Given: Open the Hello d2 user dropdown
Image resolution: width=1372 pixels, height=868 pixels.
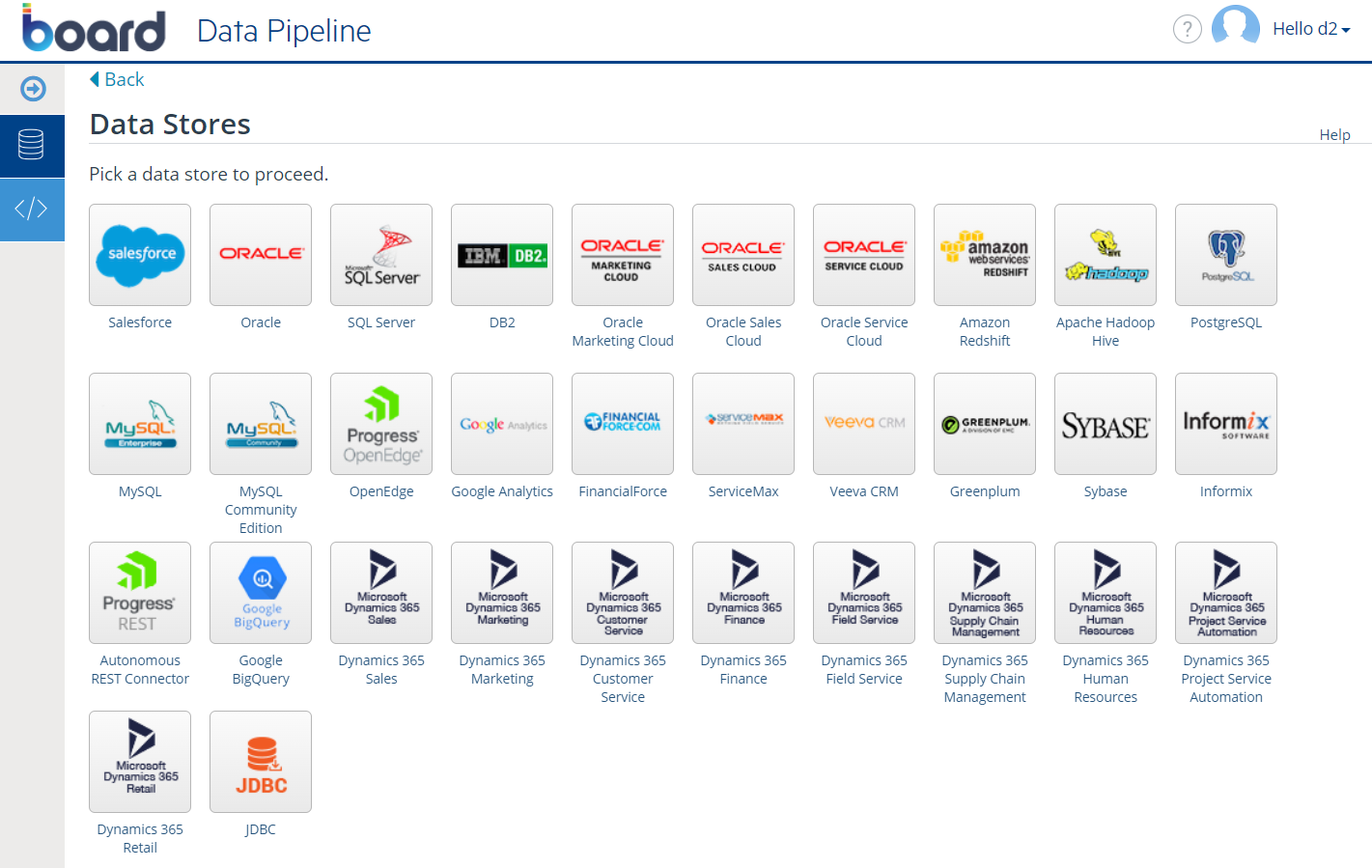Looking at the screenshot, I should [x=1311, y=29].
